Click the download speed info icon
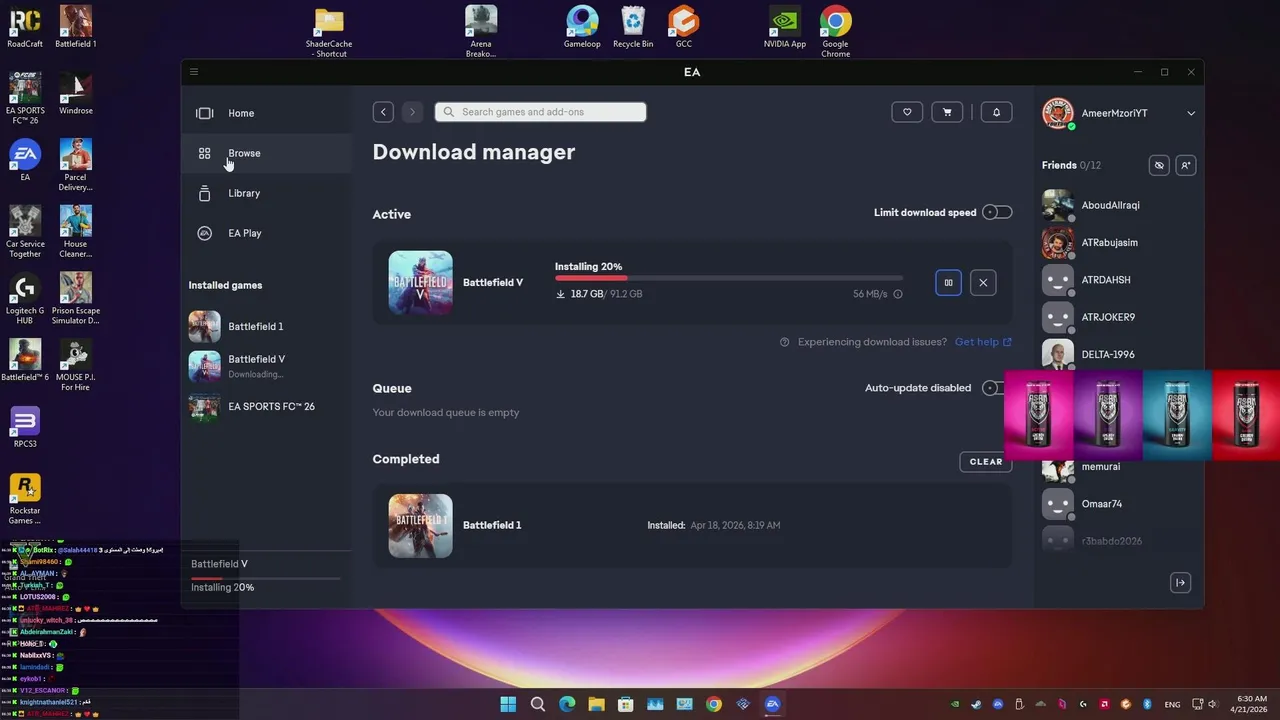 pyautogui.click(x=898, y=294)
